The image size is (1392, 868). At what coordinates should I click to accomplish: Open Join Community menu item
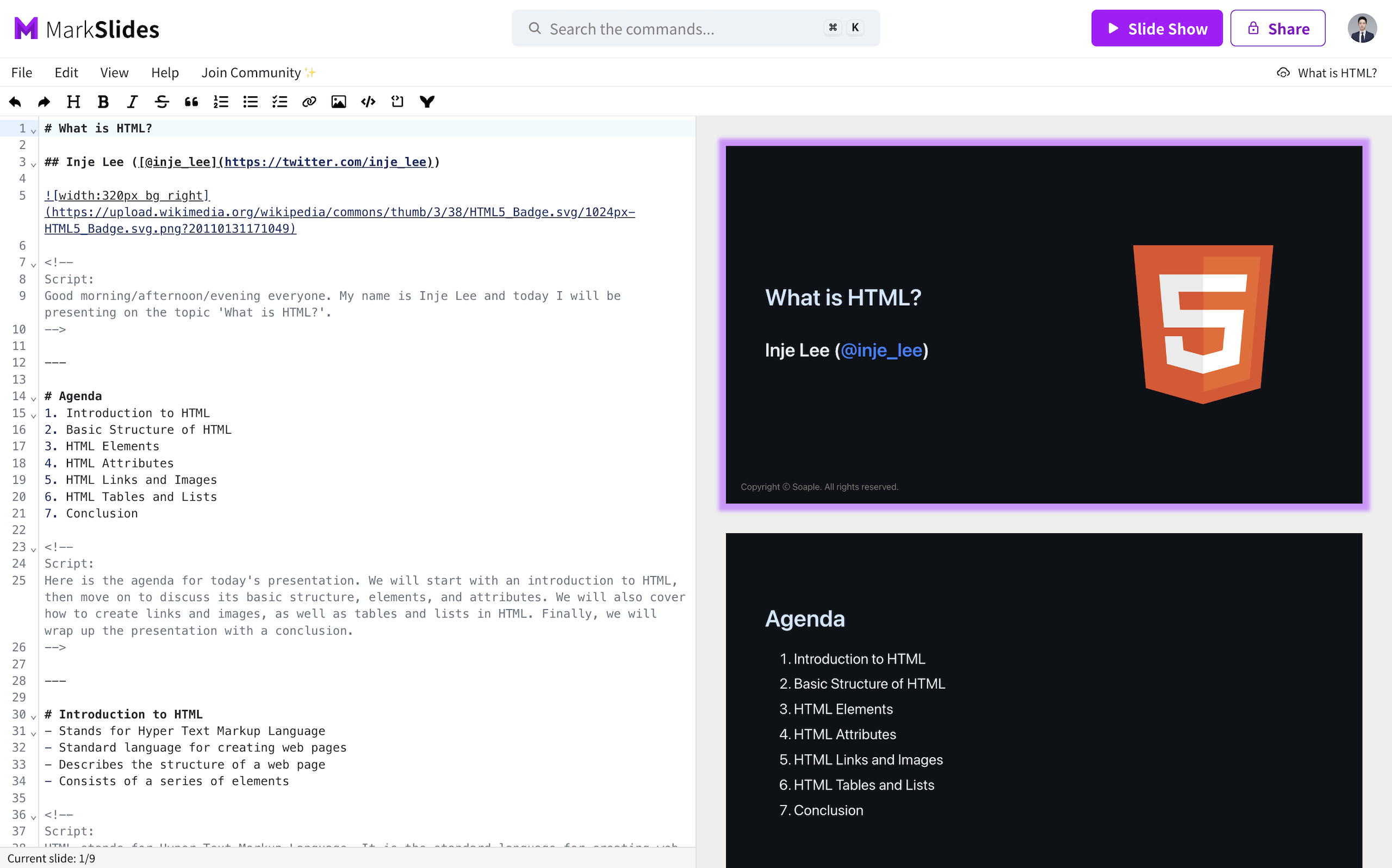tap(258, 73)
